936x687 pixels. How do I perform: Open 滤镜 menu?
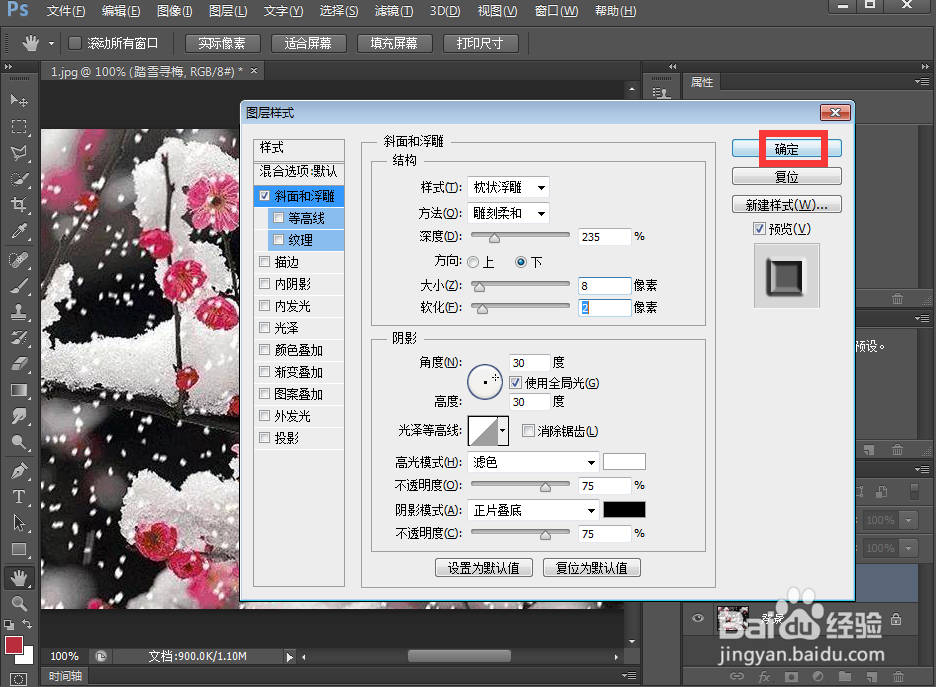[x=394, y=11]
